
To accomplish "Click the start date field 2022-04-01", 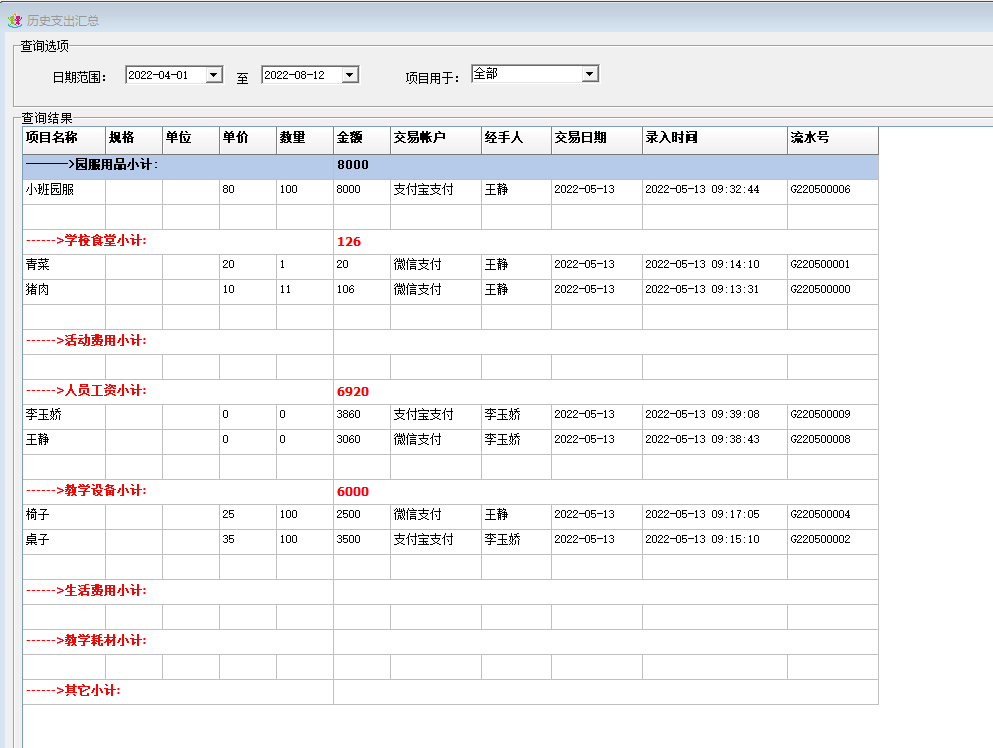I will click(164, 75).
